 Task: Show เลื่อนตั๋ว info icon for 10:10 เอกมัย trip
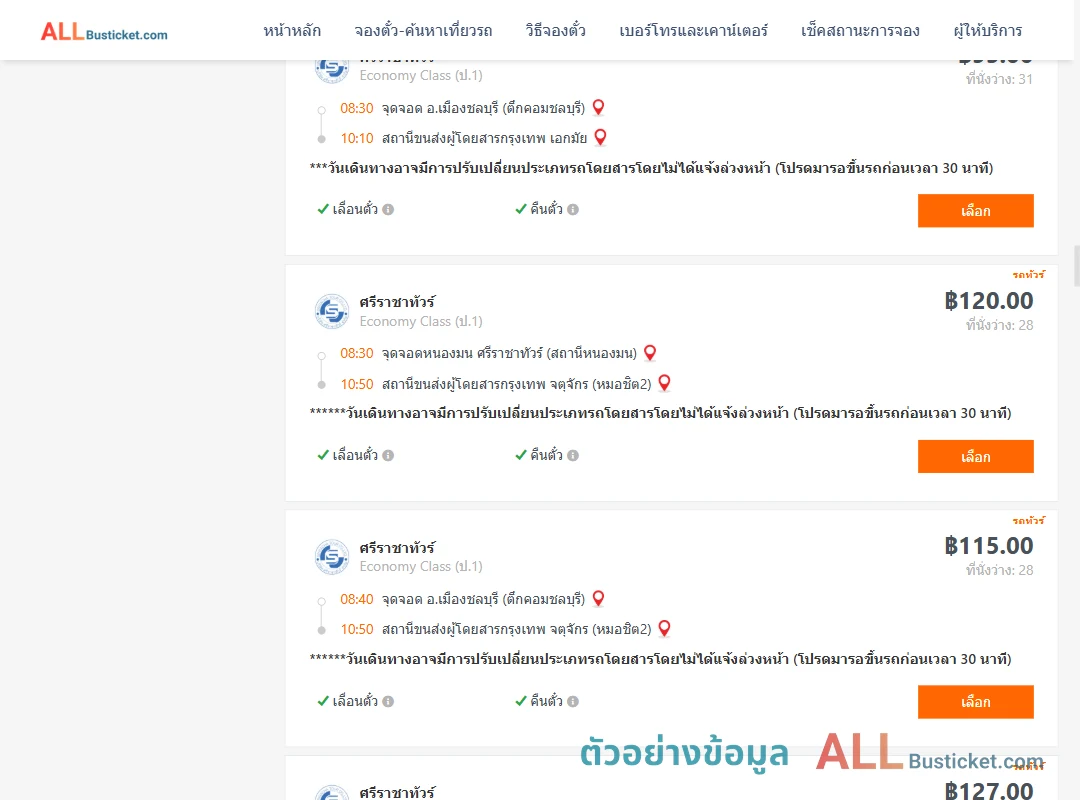point(388,209)
